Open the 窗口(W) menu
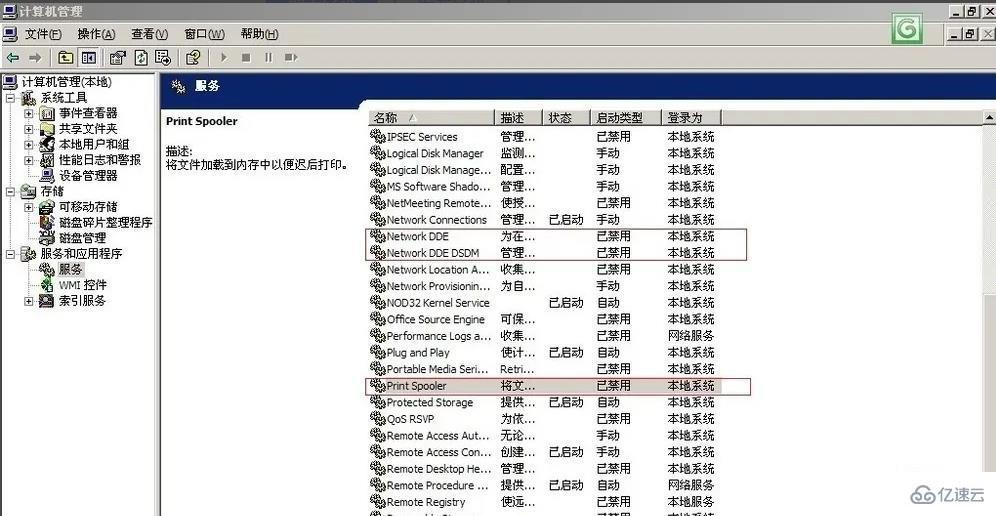Screen dimensions: 996x516 tap(204, 34)
